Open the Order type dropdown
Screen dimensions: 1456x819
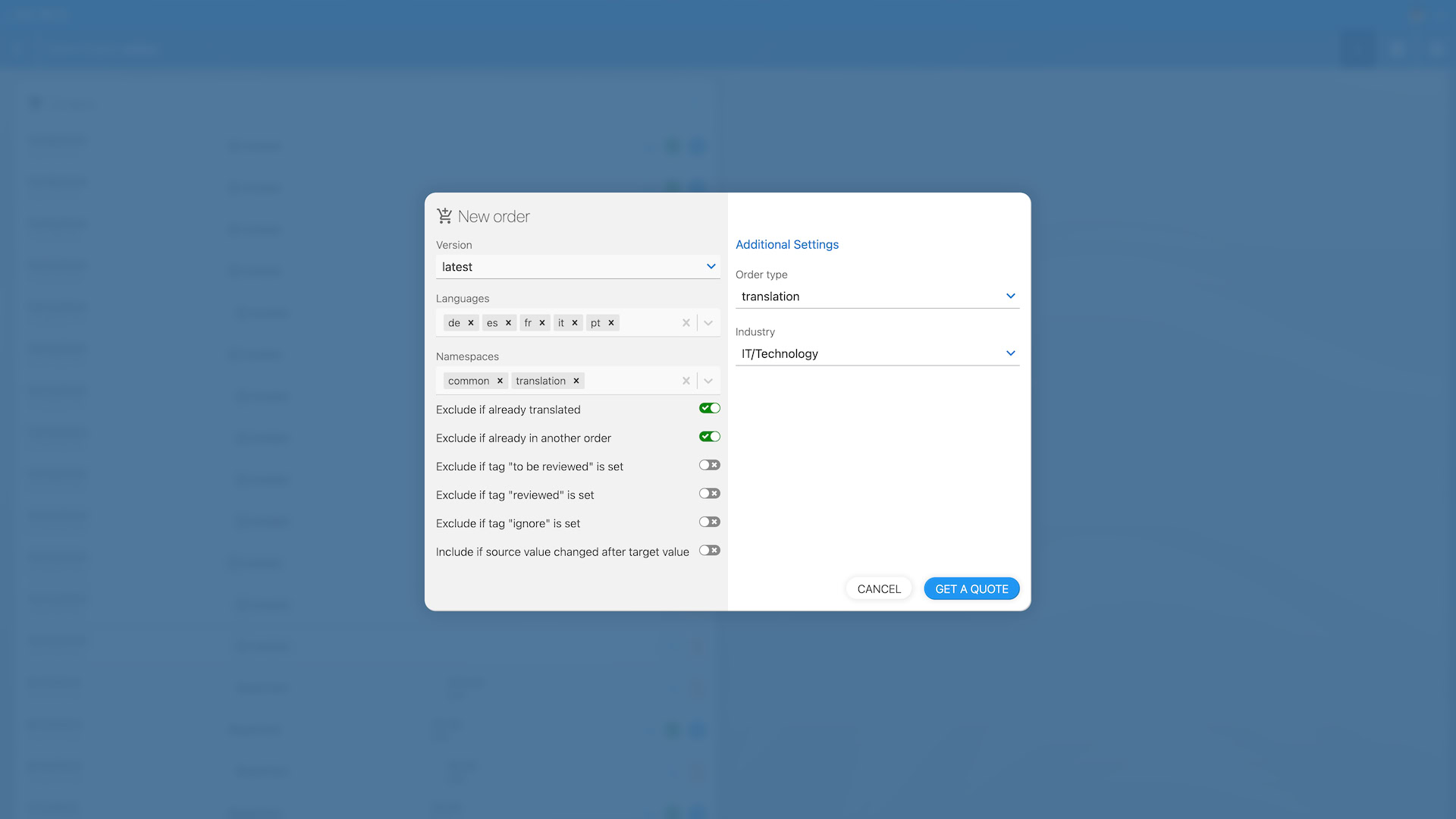pos(877,297)
